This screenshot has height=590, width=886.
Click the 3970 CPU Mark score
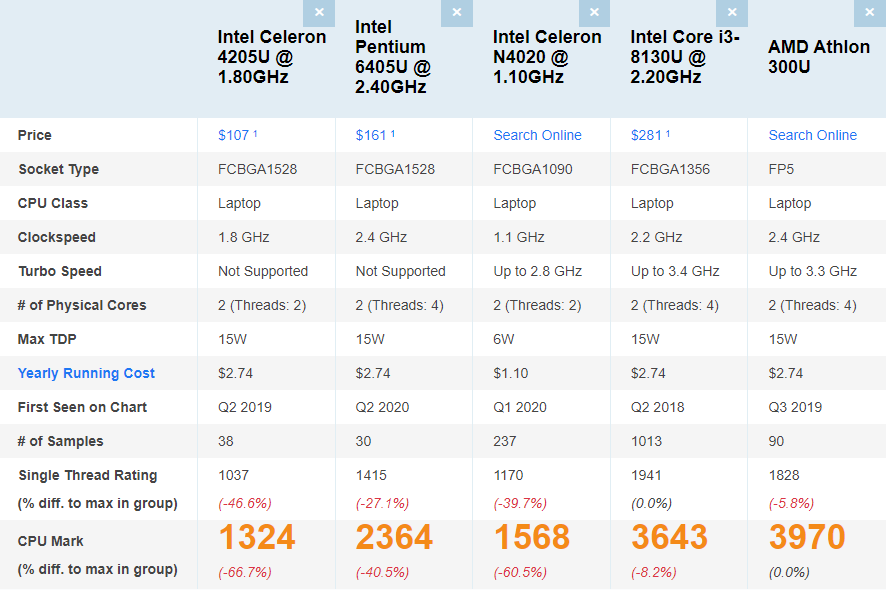point(807,538)
